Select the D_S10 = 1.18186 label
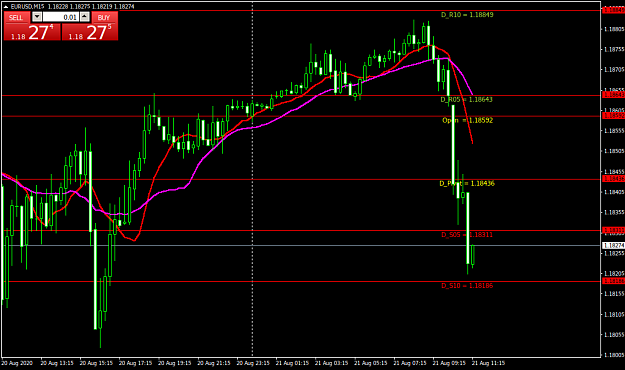This screenshot has height=370, width=625. pyautogui.click(x=467, y=285)
